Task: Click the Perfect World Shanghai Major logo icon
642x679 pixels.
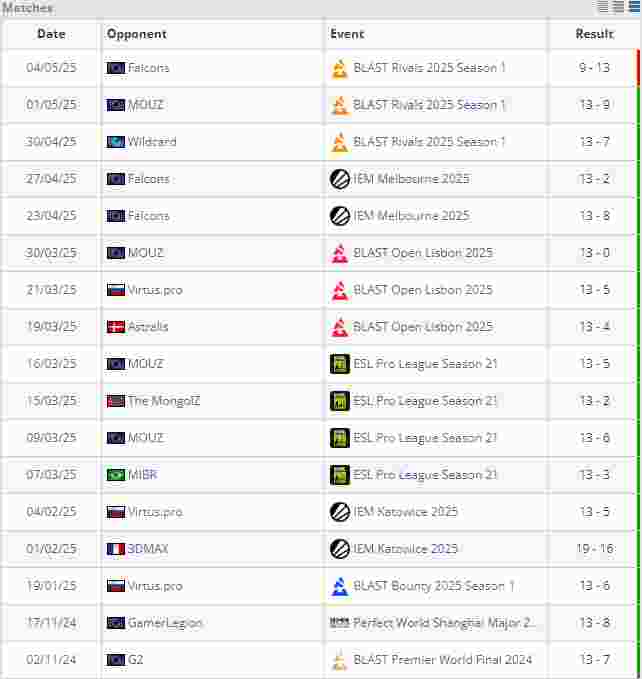Action: 340,623
